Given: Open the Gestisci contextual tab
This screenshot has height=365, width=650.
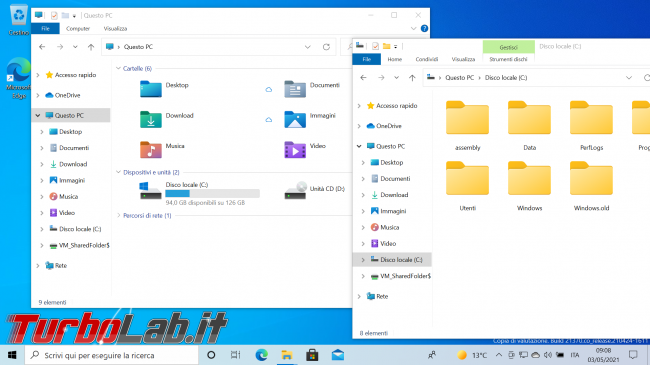Looking at the screenshot, I should pyautogui.click(x=508, y=47).
